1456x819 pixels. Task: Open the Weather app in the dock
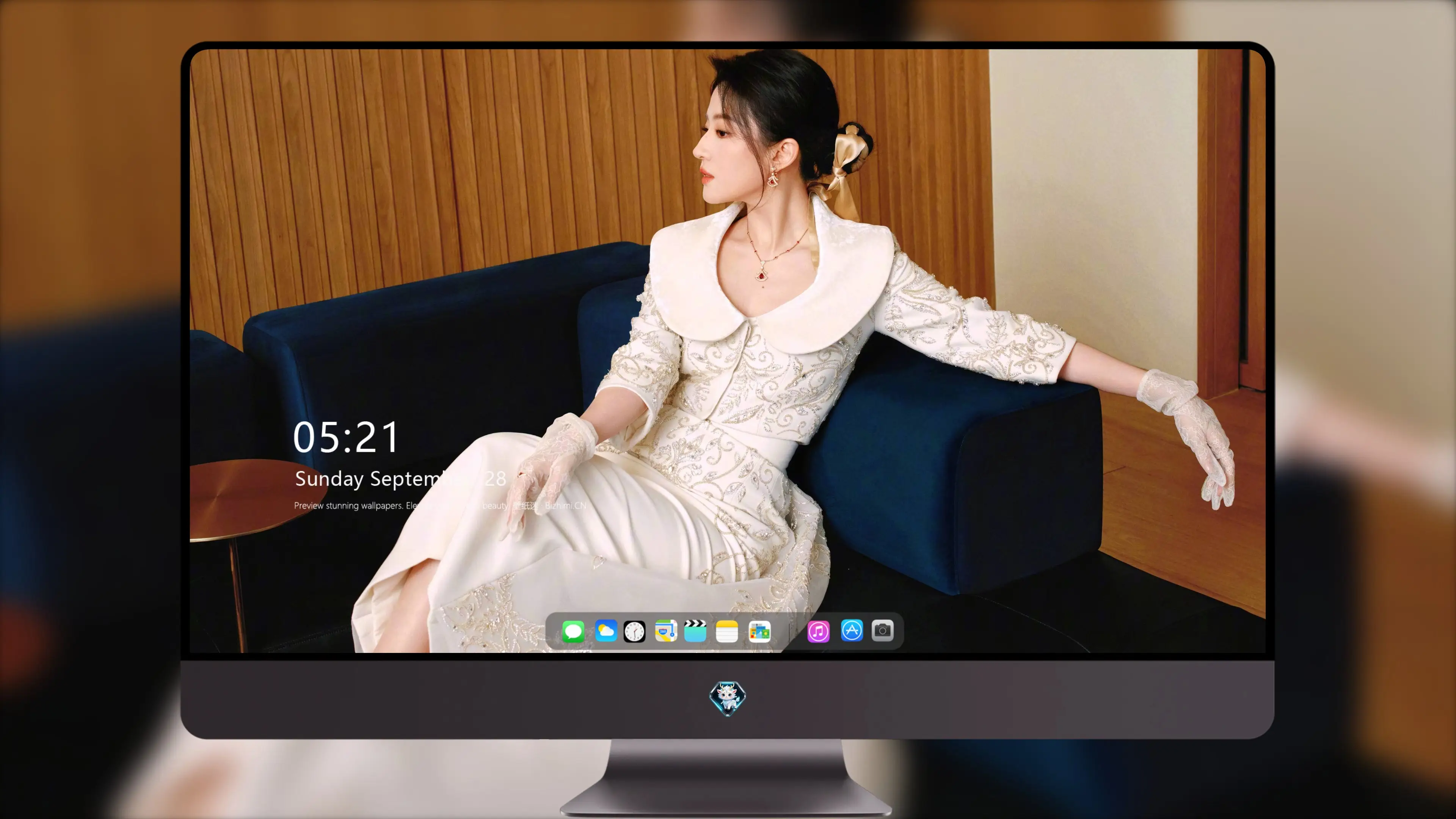pos(606,631)
